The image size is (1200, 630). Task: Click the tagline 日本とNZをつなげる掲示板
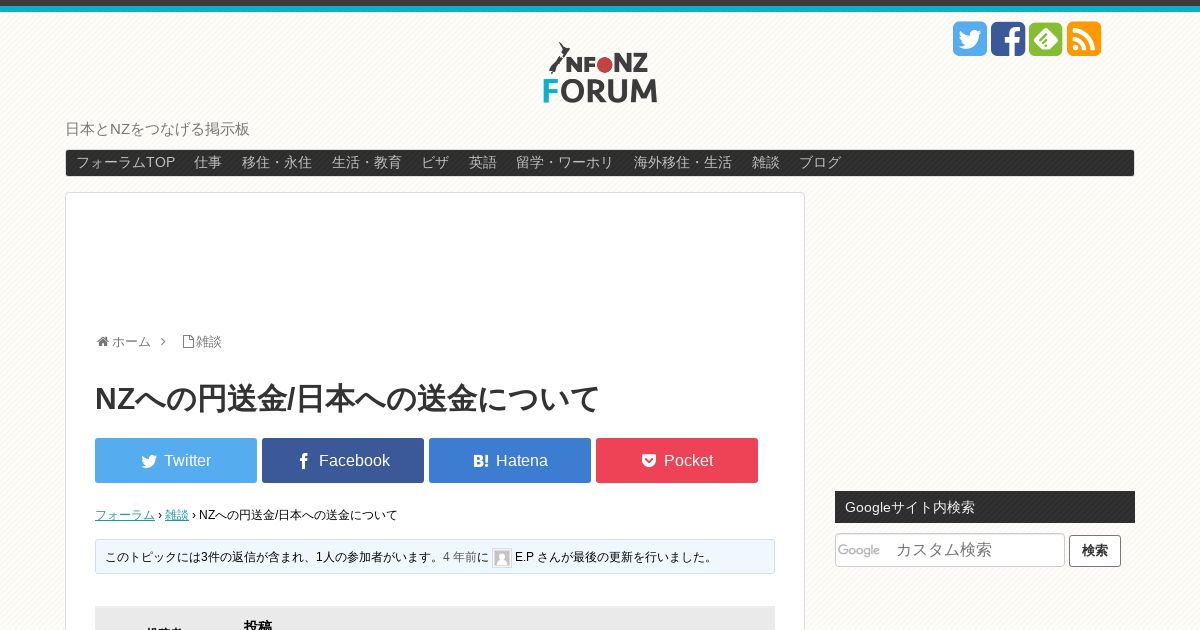point(157,129)
